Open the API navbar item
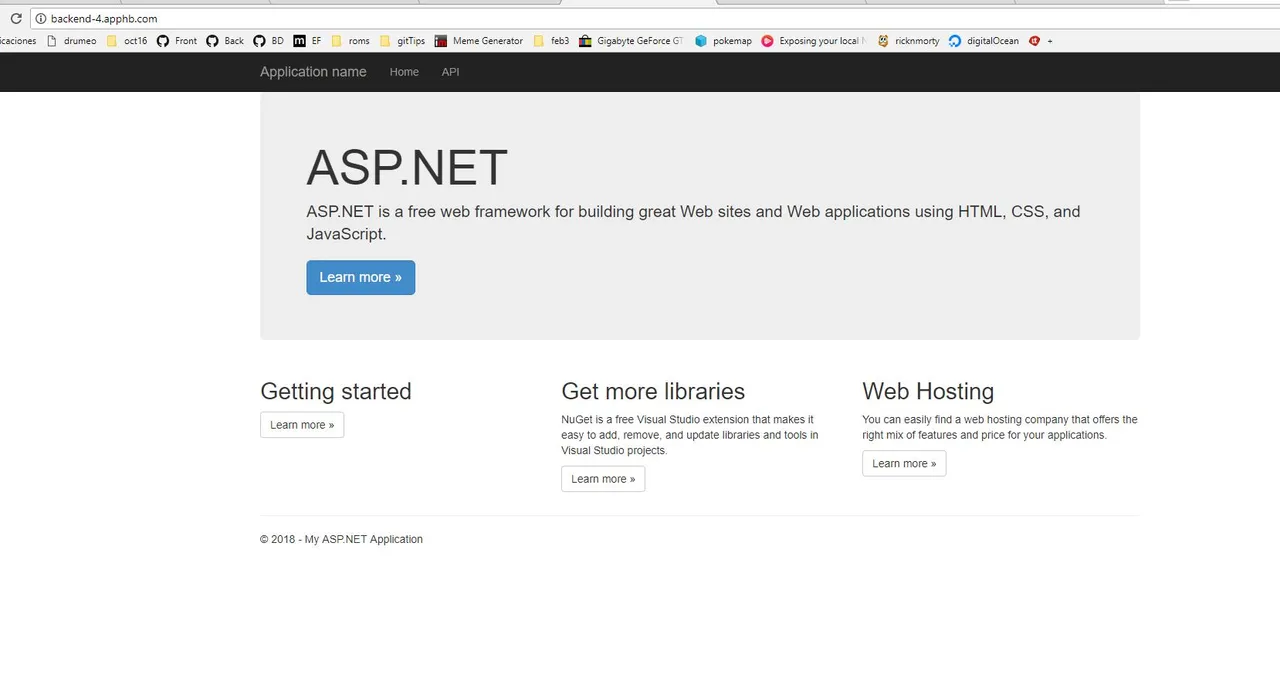 click(x=451, y=72)
